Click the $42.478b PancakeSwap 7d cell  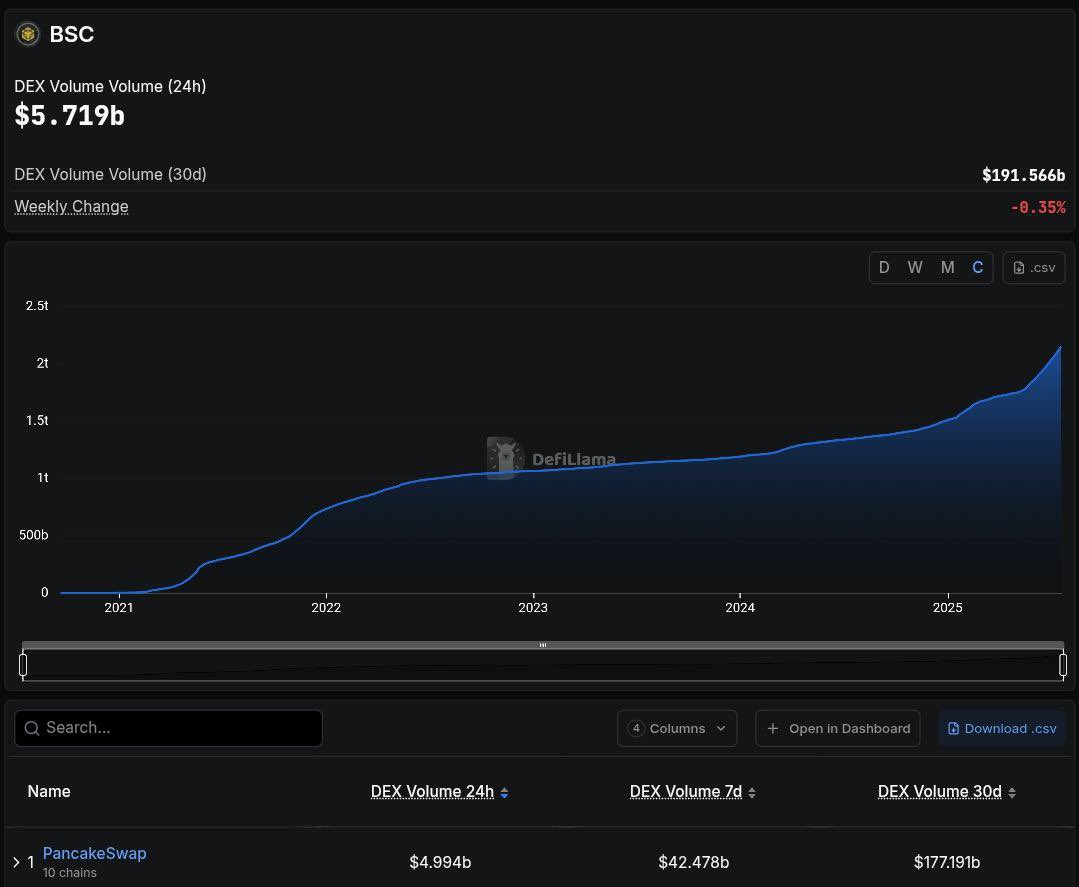coord(694,862)
